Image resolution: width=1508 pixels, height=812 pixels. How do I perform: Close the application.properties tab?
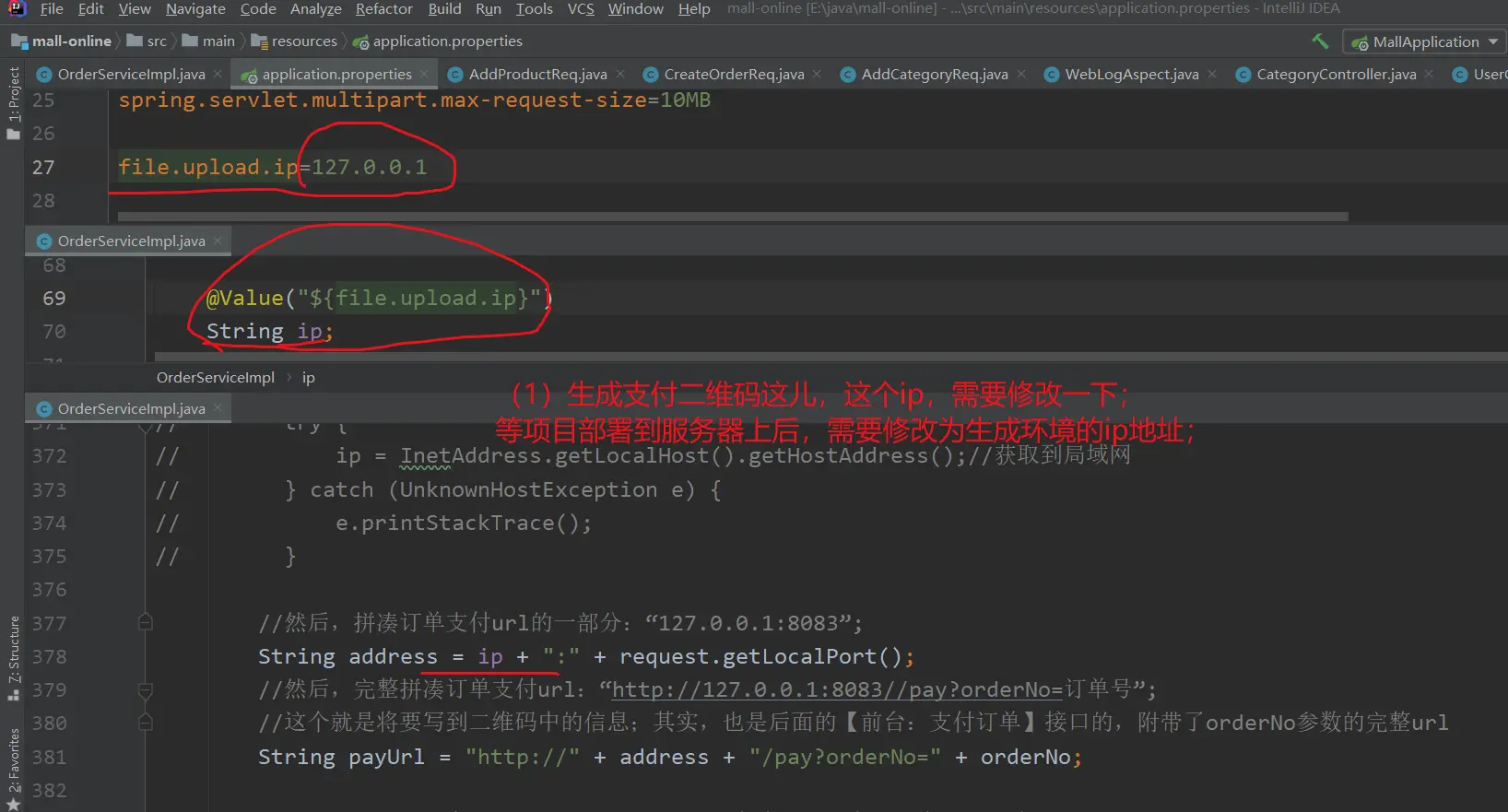click(x=424, y=75)
